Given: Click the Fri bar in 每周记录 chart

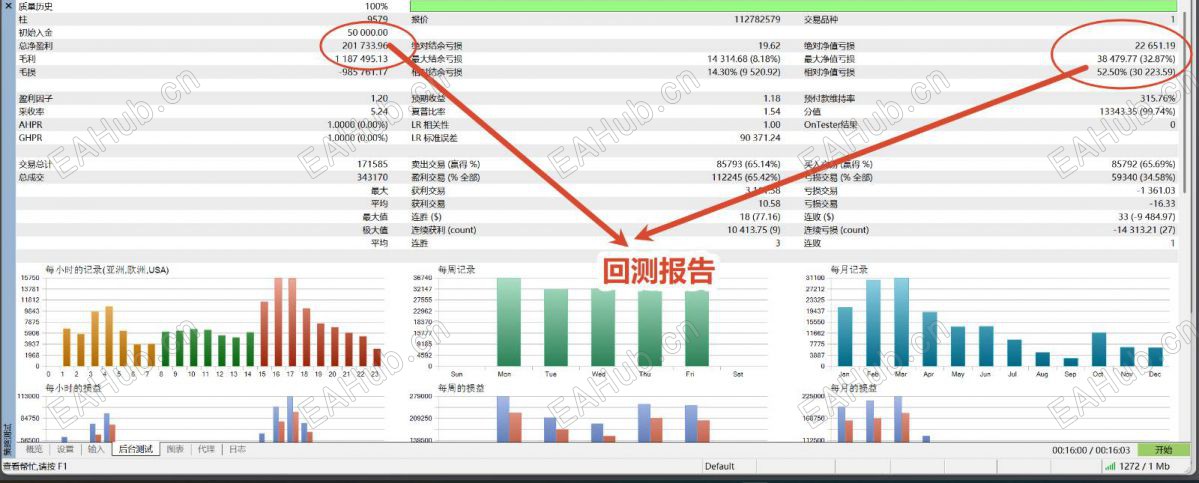Looking at the screenshot, I should point(697,329).
